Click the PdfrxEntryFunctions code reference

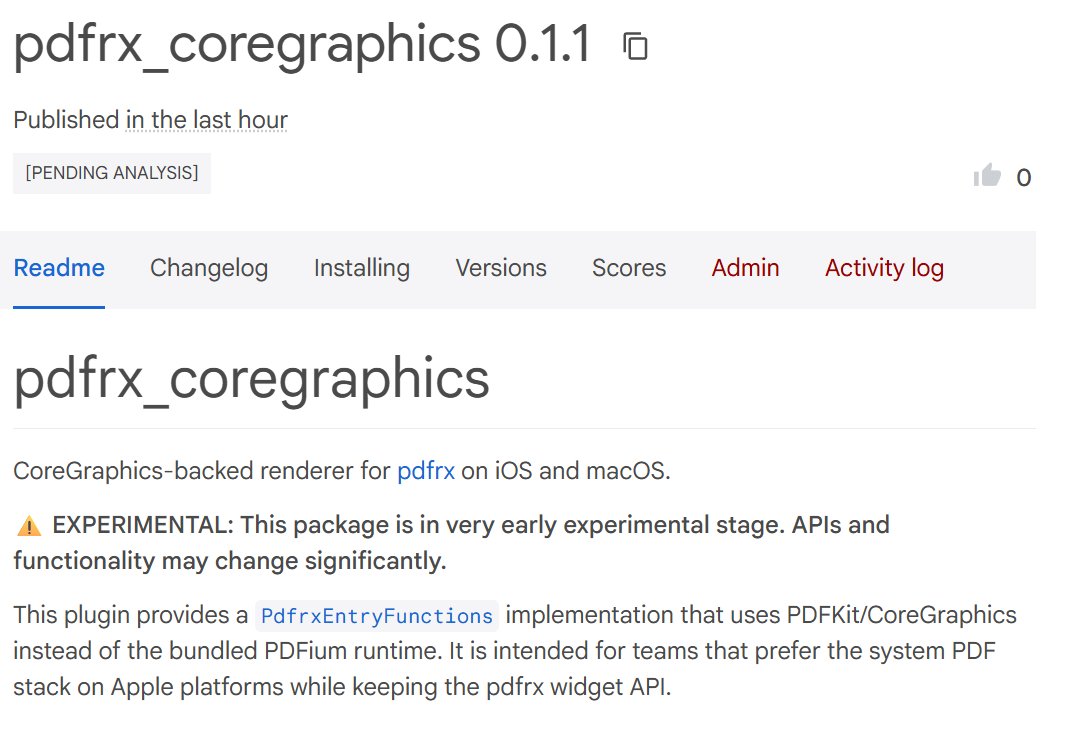click(376, 616)
